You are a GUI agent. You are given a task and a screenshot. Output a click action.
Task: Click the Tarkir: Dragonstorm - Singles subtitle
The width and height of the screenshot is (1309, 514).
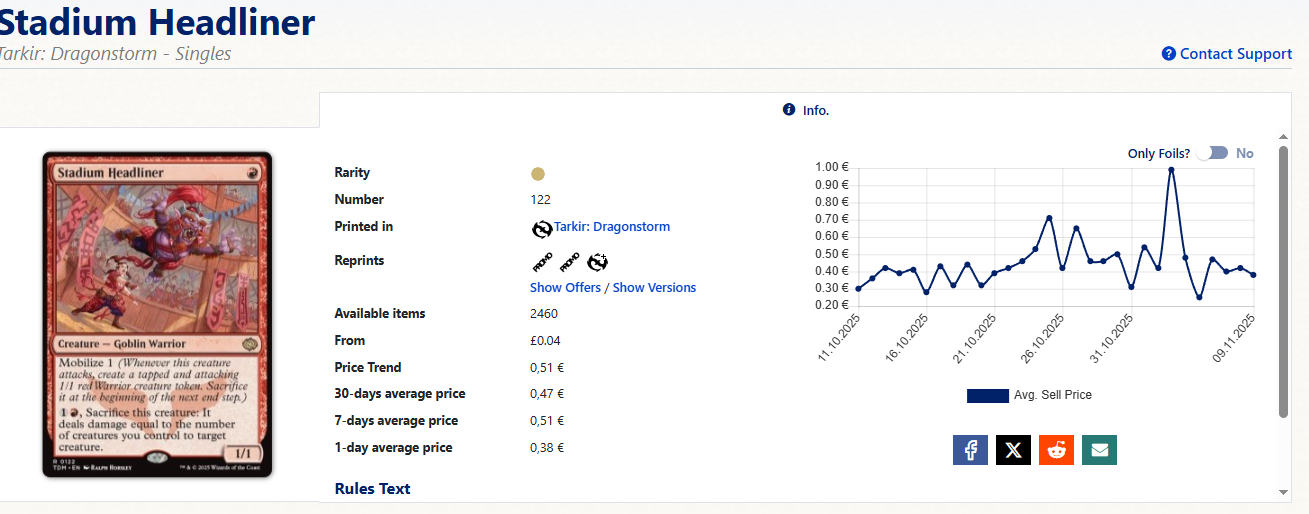(x=115, y=54)
